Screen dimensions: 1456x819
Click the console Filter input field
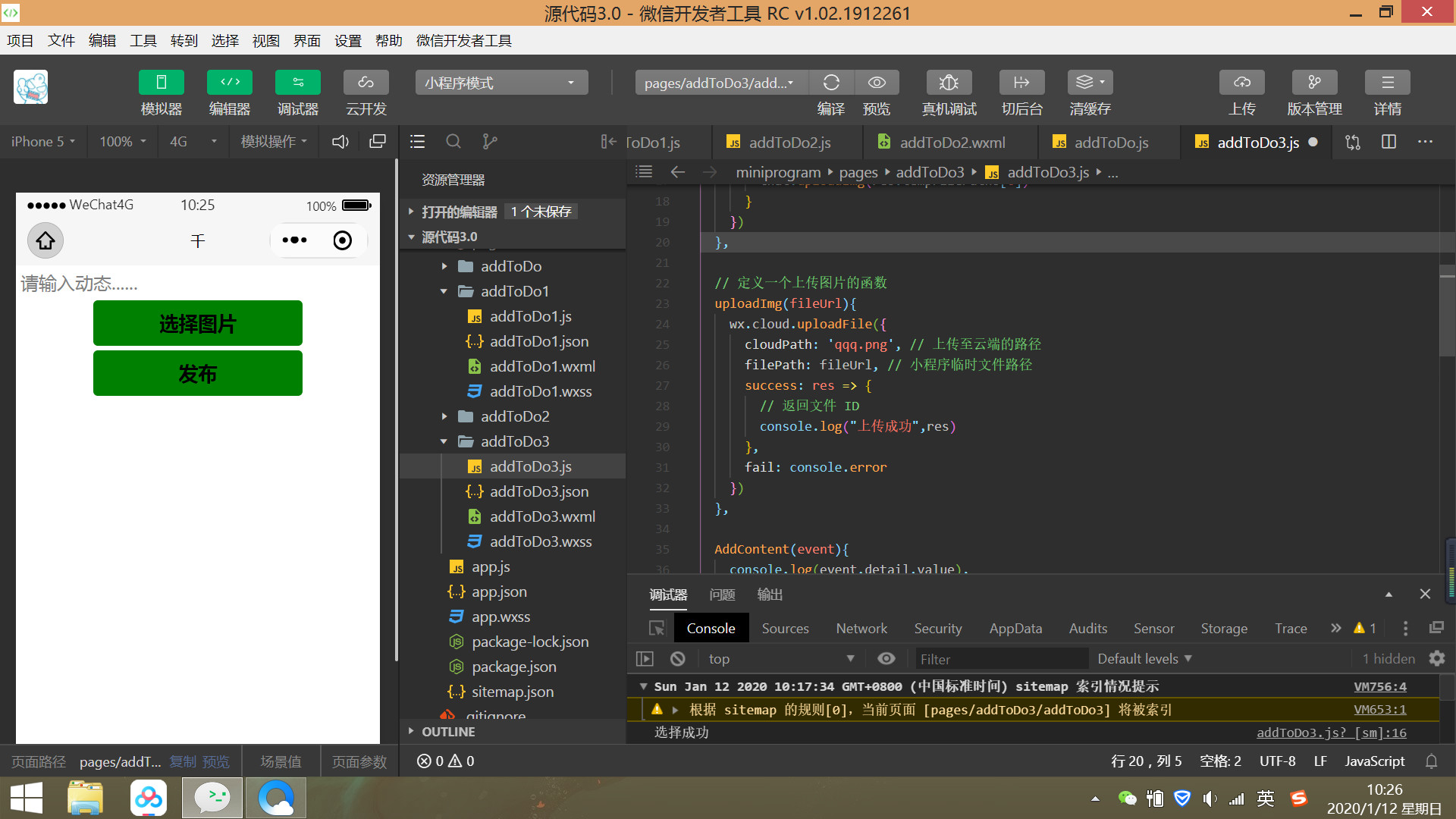coord(1001,659)
